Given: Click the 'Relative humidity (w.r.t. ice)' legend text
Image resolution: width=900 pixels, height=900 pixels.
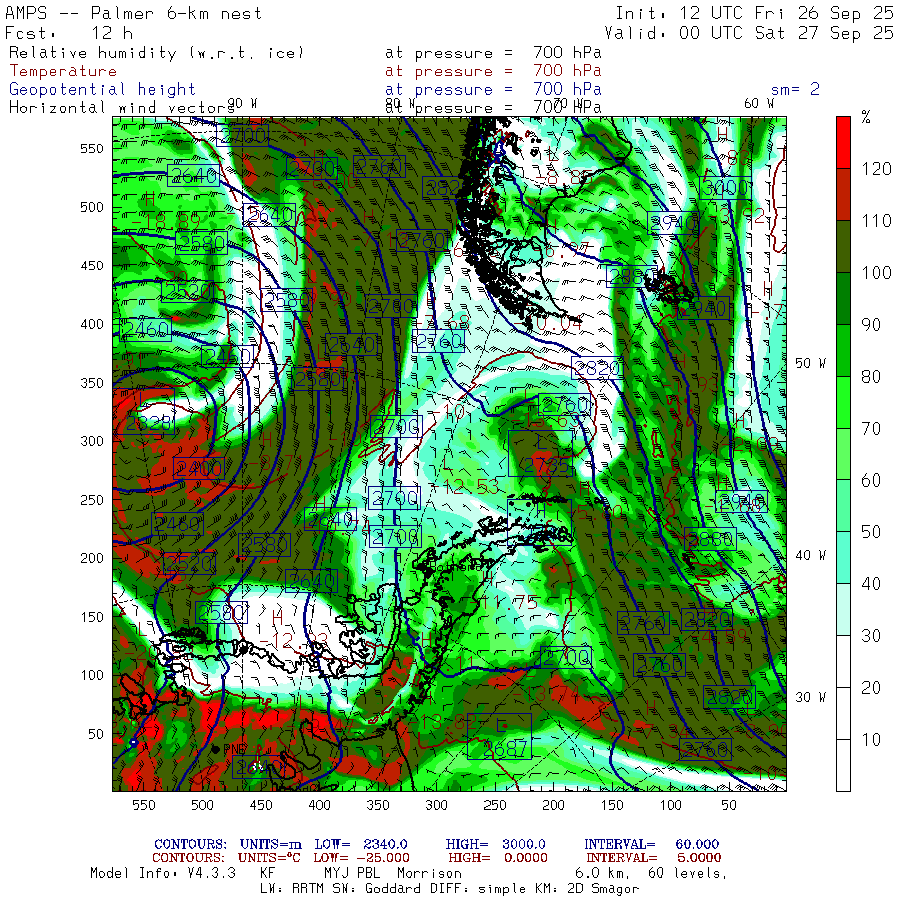Looking at the screenshot, I should pos(156,52).
